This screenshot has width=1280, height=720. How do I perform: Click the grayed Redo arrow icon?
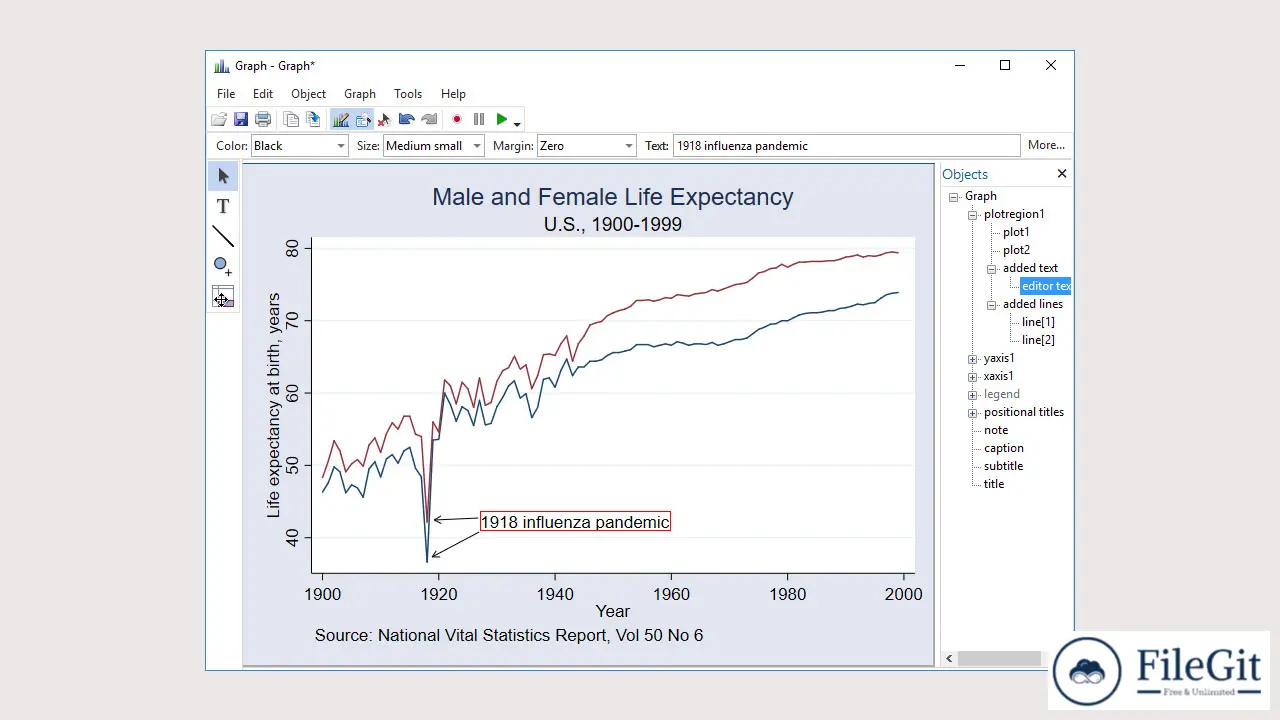click(429, 120)
